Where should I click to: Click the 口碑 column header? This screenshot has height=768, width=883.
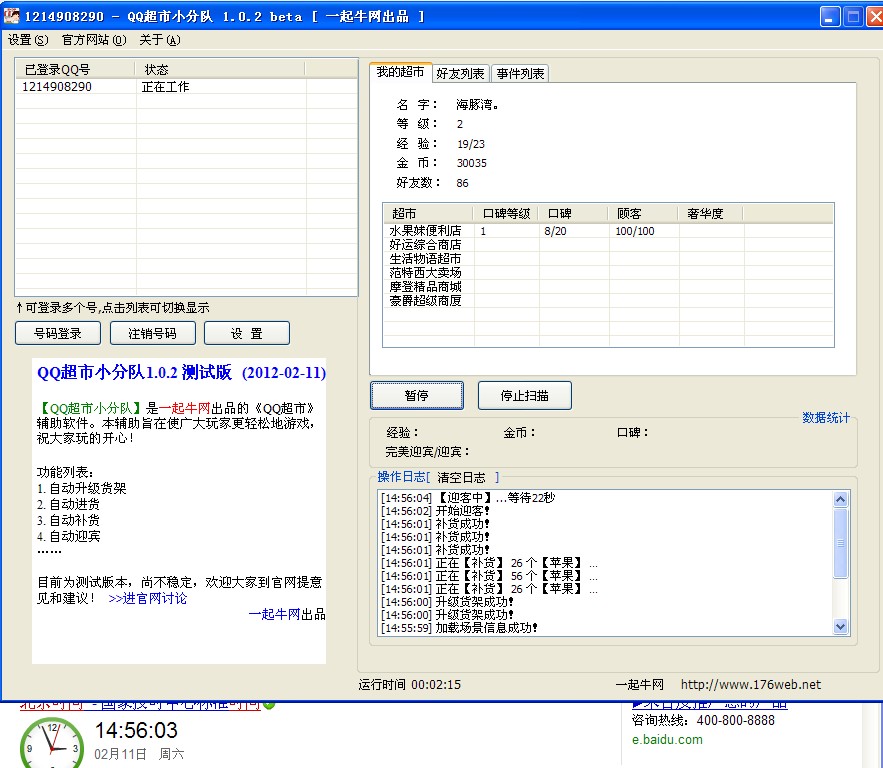(573, 214)
